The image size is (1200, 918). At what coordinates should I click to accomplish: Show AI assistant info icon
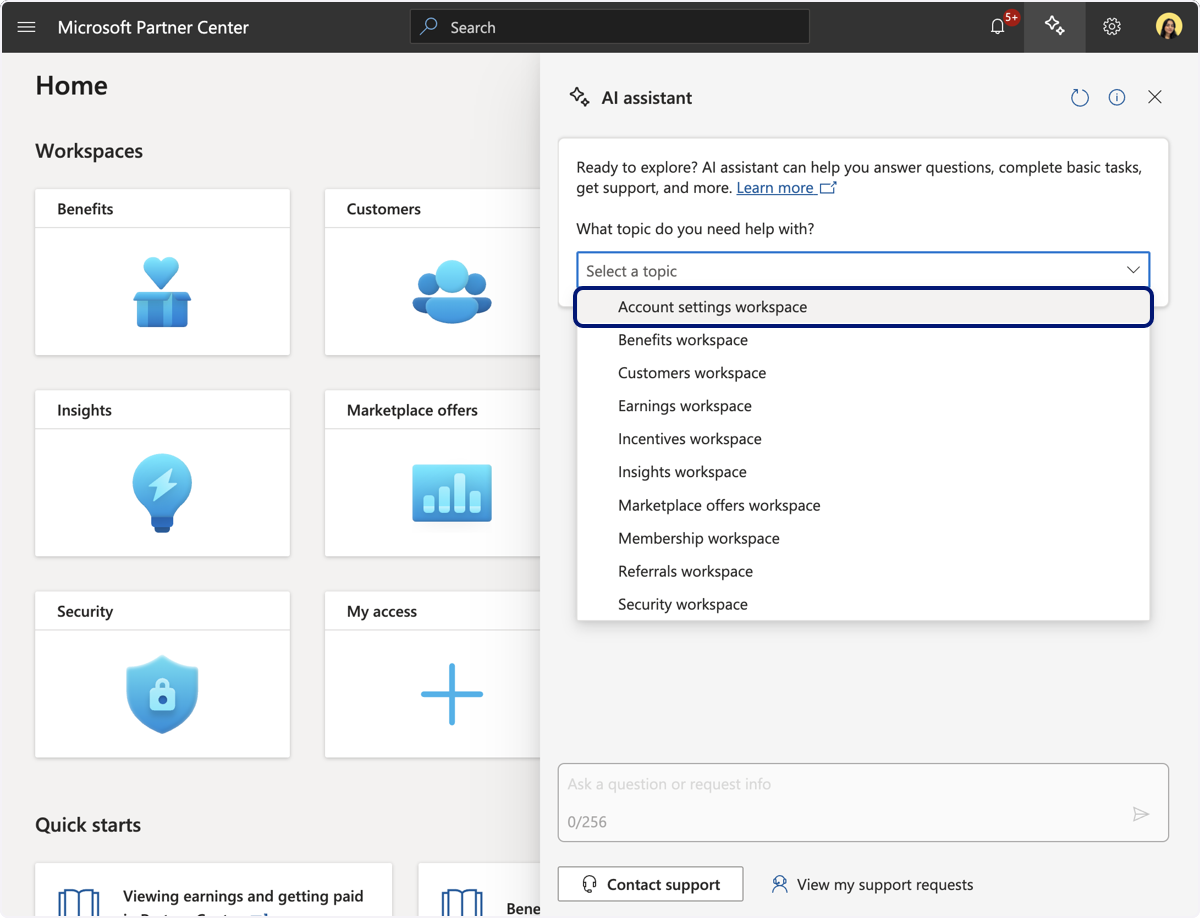[x=1117, y=97]
